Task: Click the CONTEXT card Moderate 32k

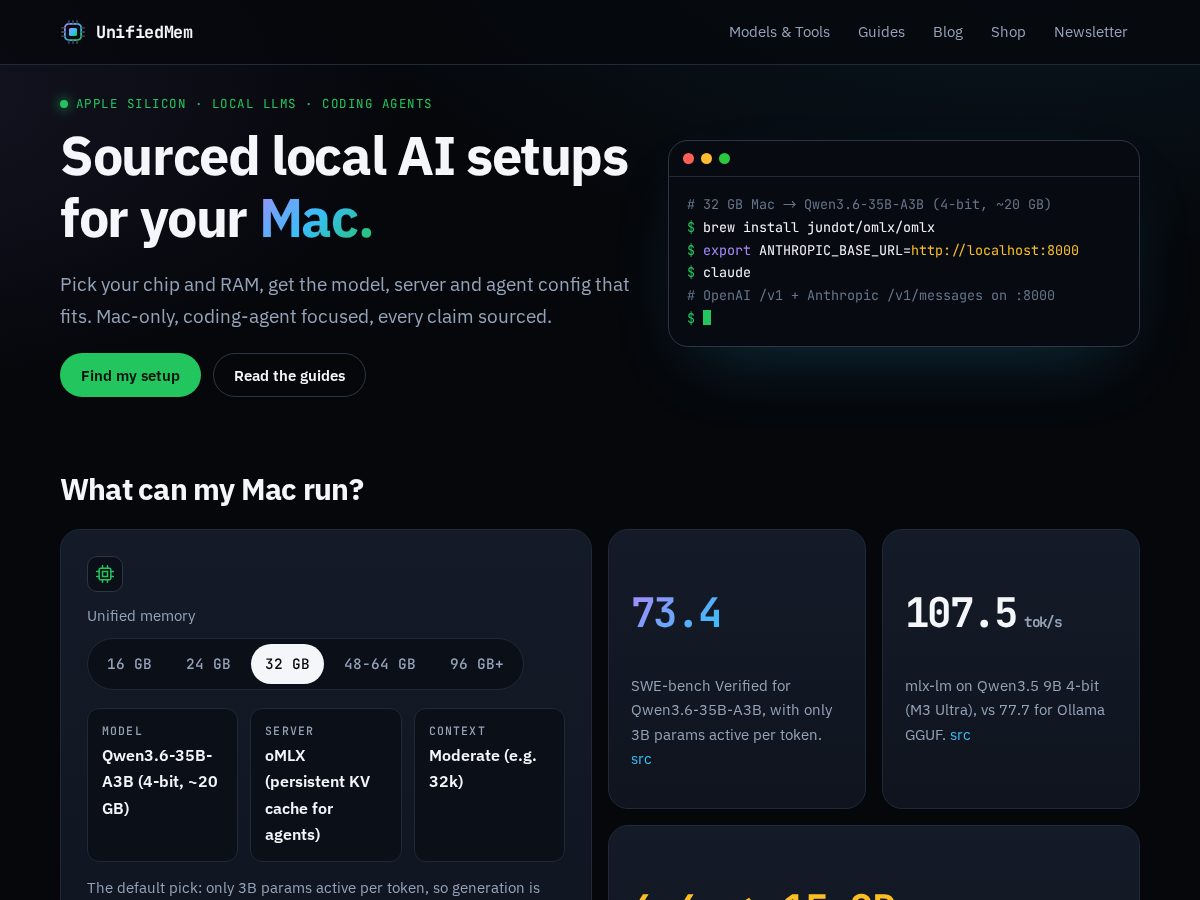Action: (x=489, y=785)
